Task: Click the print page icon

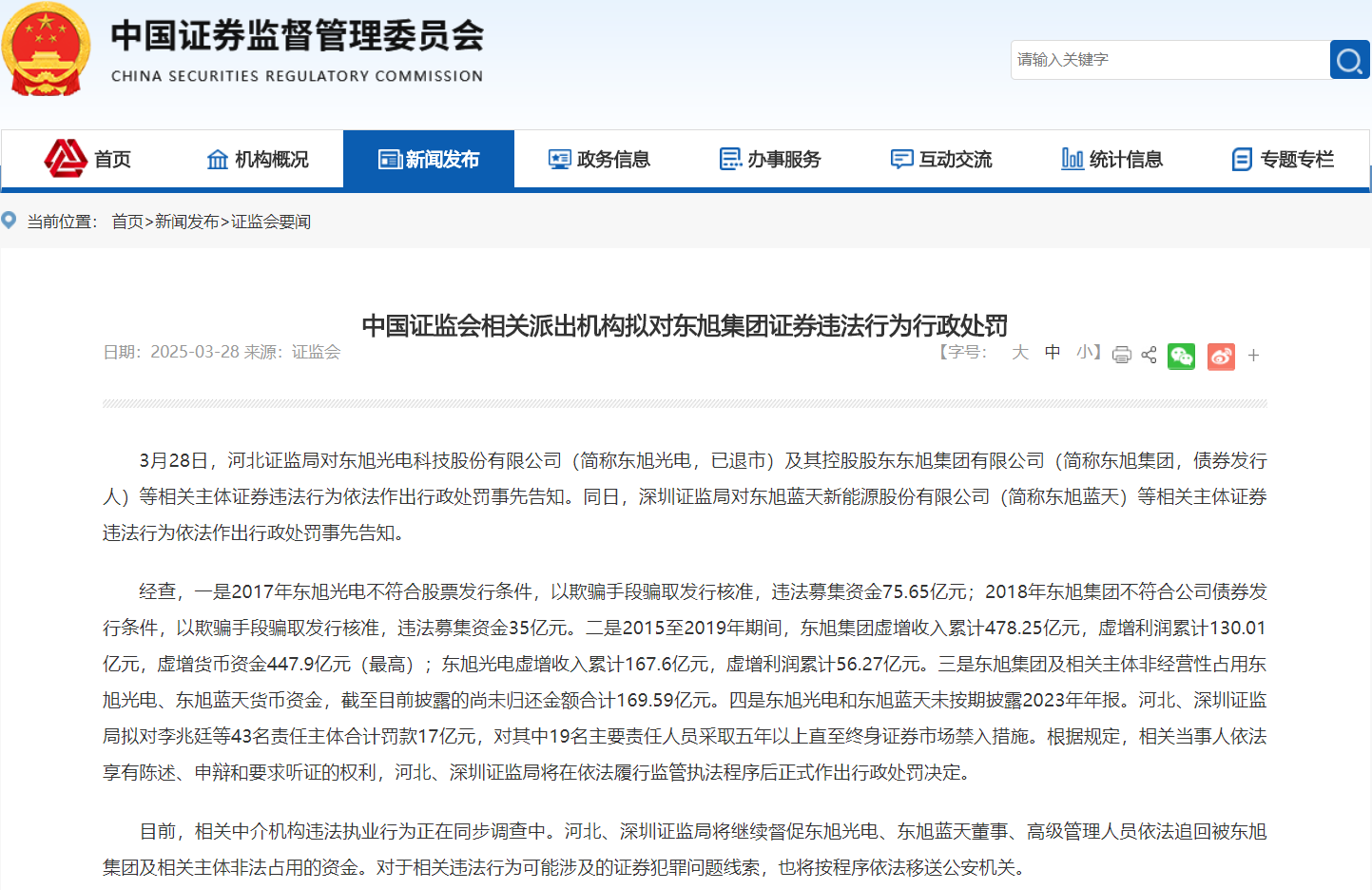Action: (1122, 355)
